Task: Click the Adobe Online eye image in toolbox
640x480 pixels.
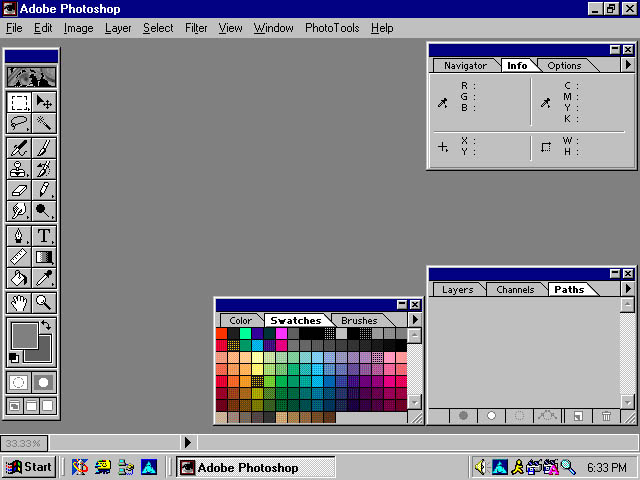Action: click(31, 77)
